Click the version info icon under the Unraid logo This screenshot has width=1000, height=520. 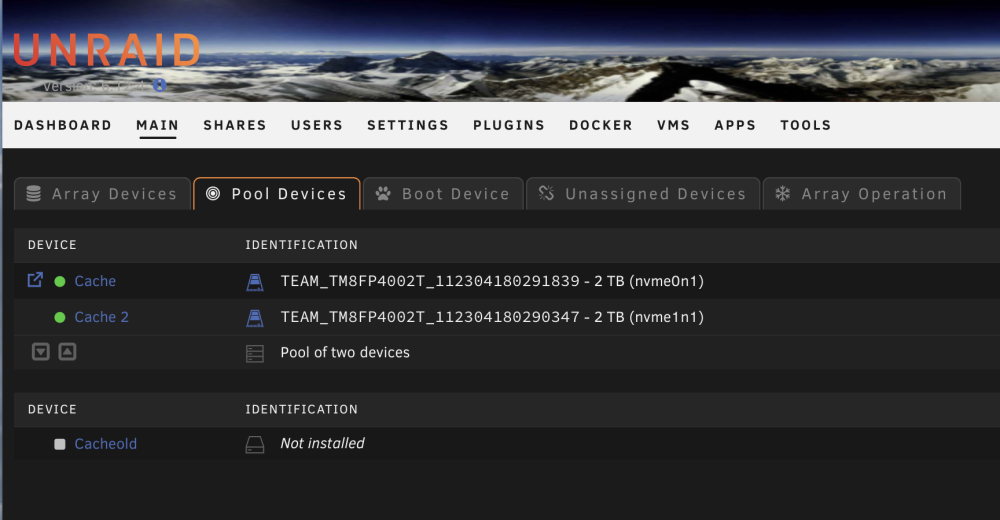(159, 85)
